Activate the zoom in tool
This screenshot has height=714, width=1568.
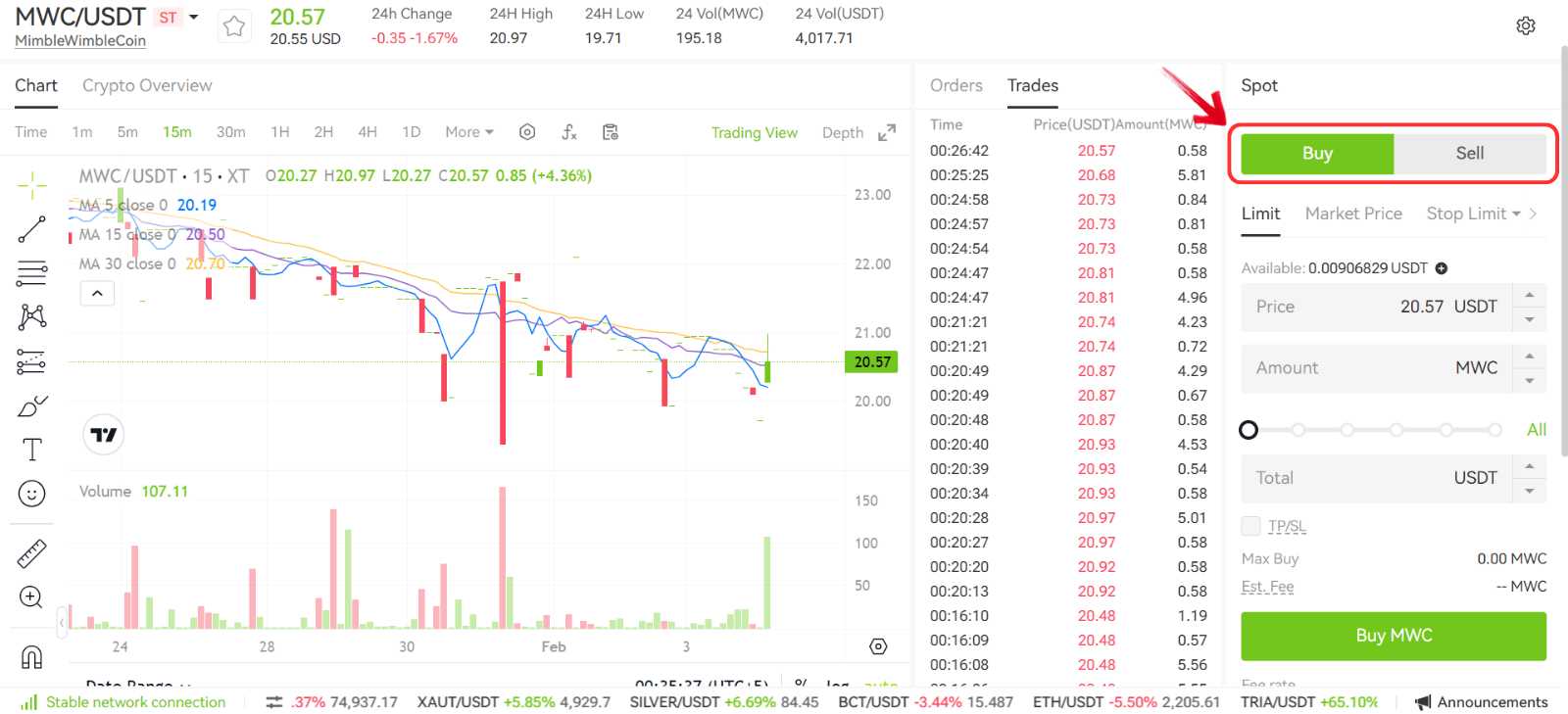pyautogui.click(x=31, y=597)
